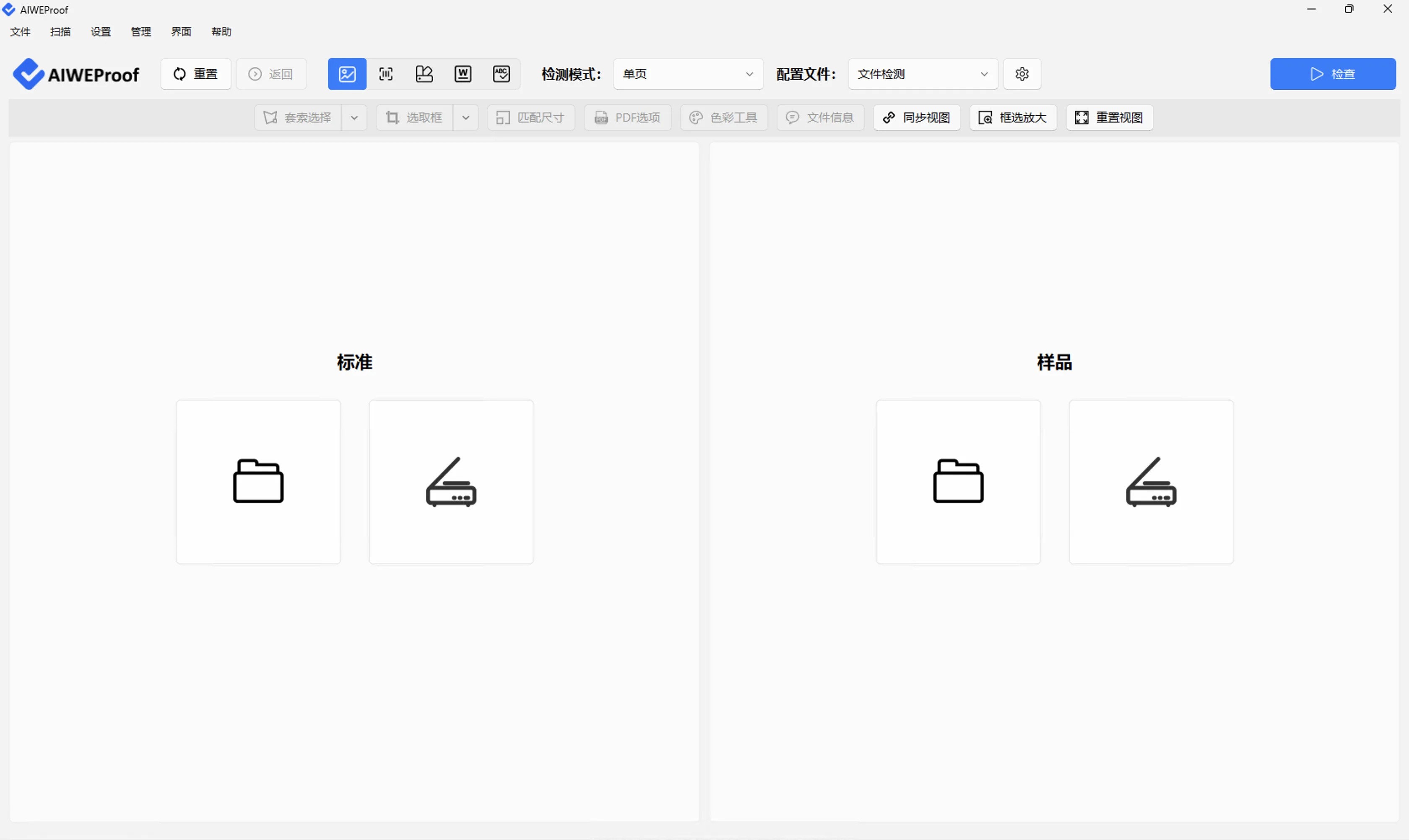The width and height of the screenshot is (1409, 840).
Task: Click the 匹配尺寸 match size tool
Action: click(530, 117)
